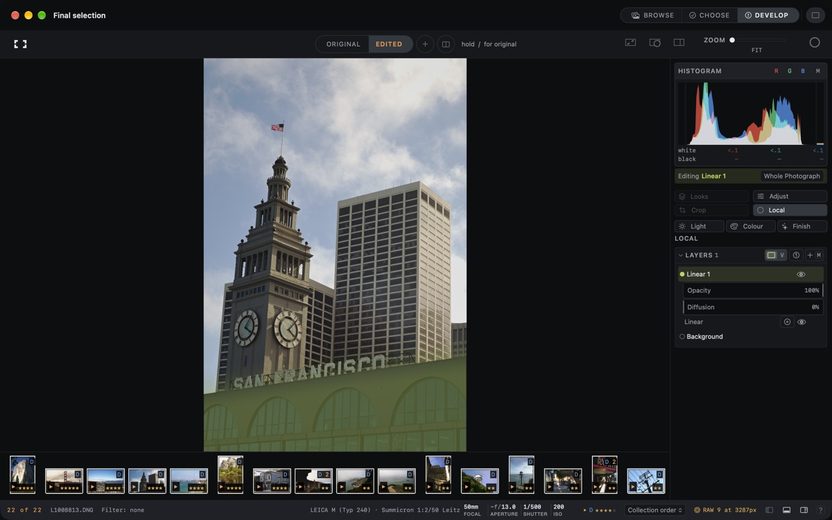Click the star rating in status bar

(x=605, y=510)
